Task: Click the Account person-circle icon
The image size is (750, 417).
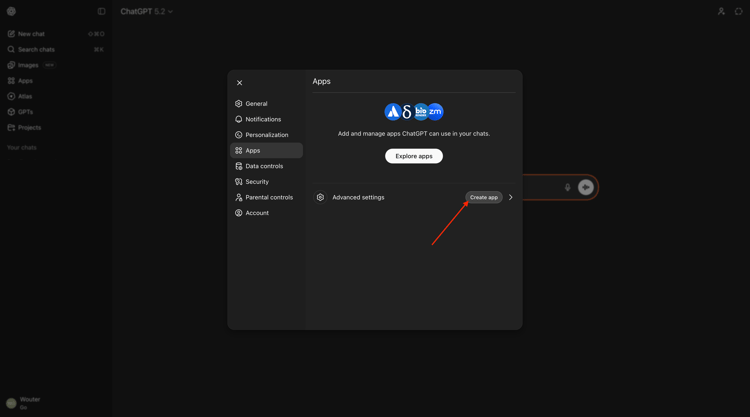Action: [239, 213]
